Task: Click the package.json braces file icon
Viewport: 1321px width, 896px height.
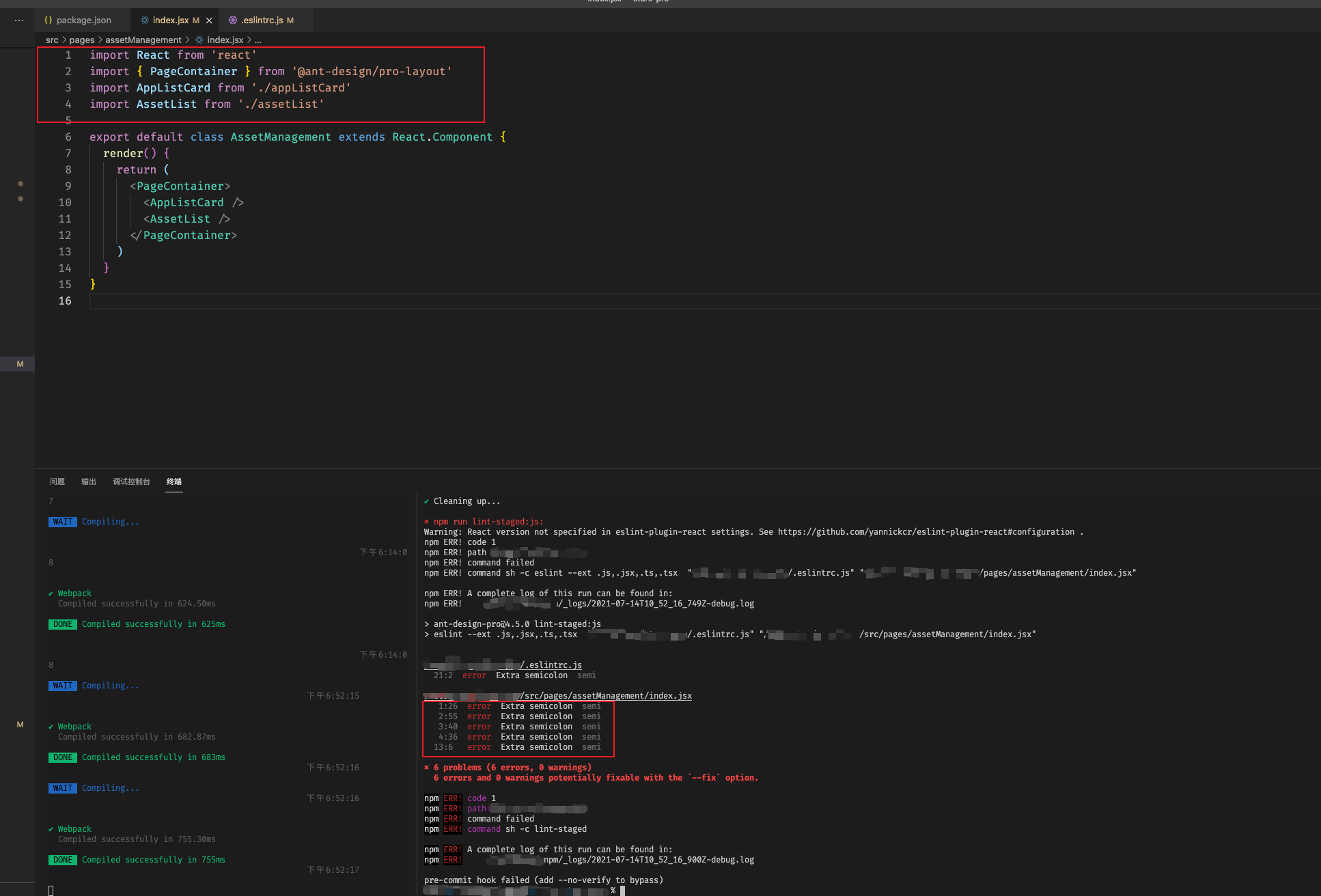Action: point(48,20)
